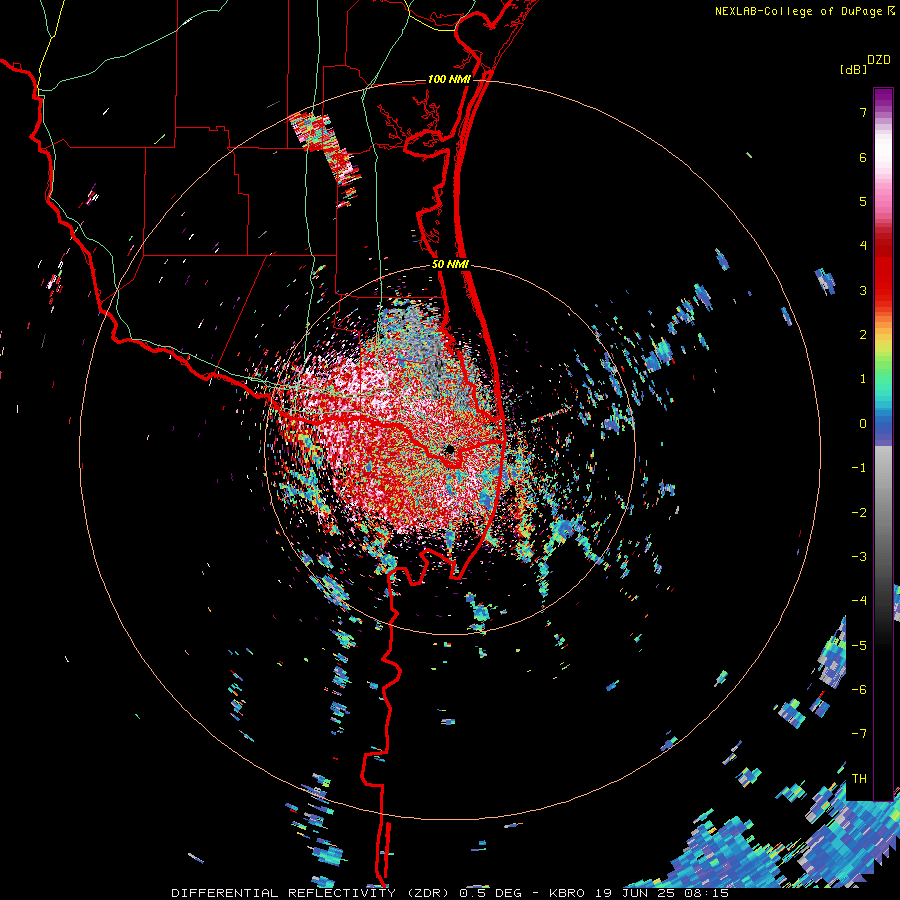Click the -6 value on the color scale

pyautogui.click(x=859, y=690)
